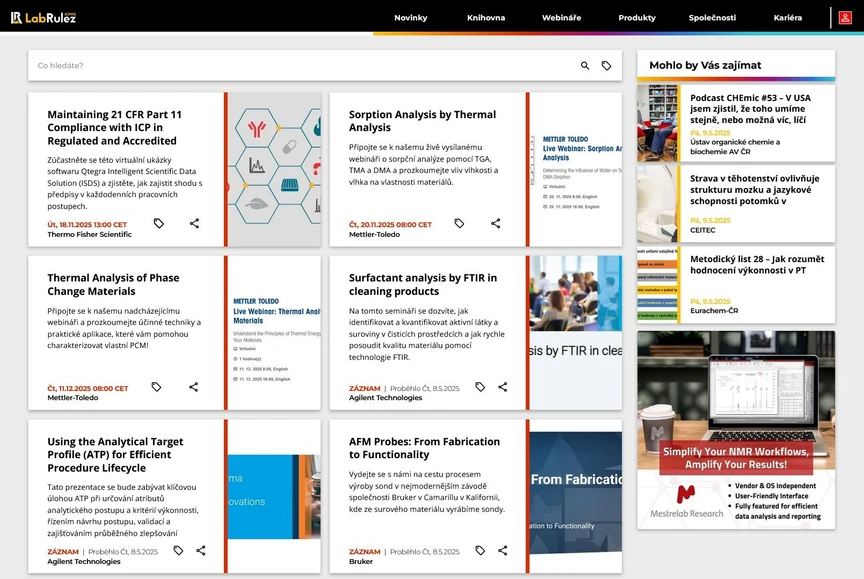Click 'Mohlo by Vás zajímat' heading
This screenshot has height=579, width=864.
coord(705,65)
